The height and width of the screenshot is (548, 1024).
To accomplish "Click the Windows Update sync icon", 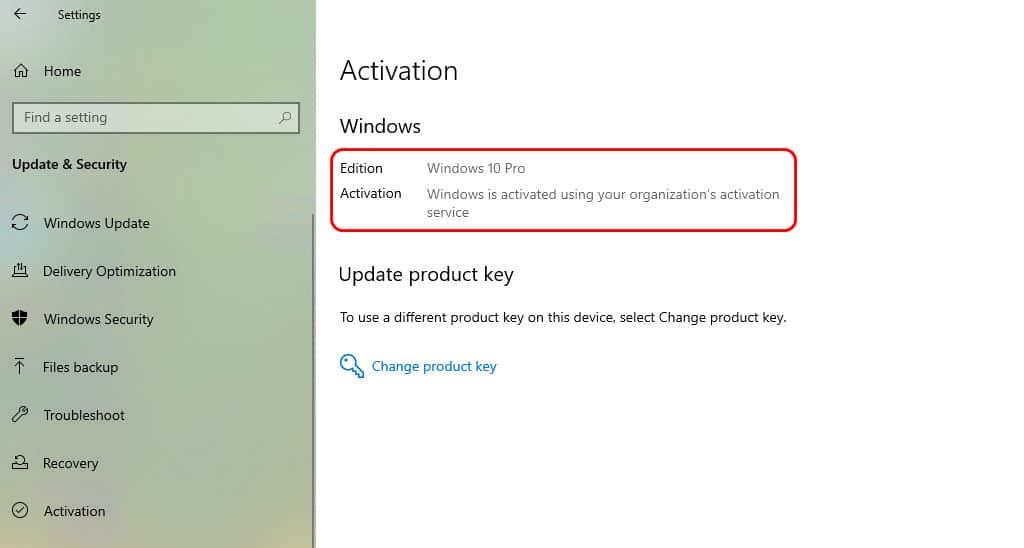I will (x=20, y=223).
